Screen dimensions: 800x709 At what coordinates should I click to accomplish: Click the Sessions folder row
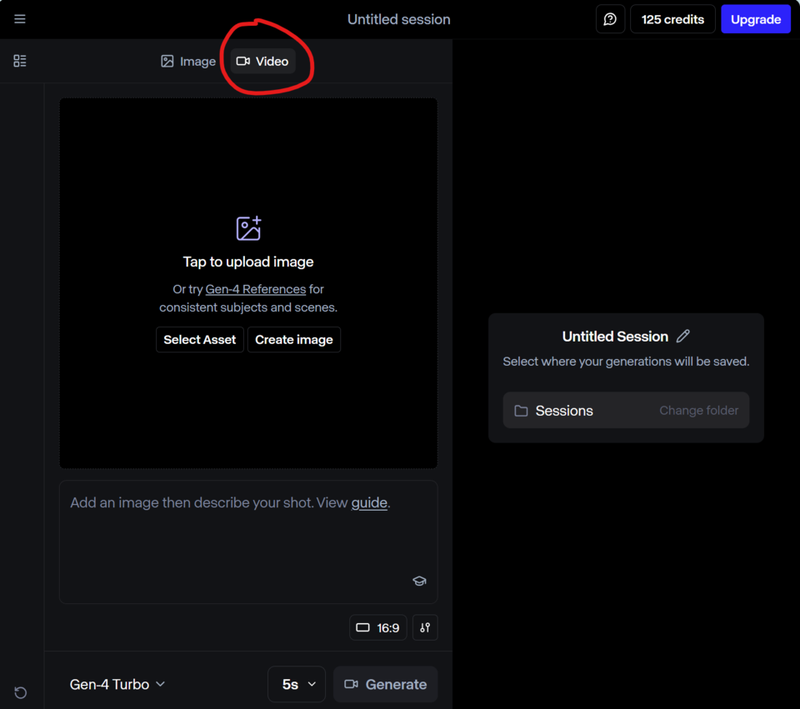[626, 410]
